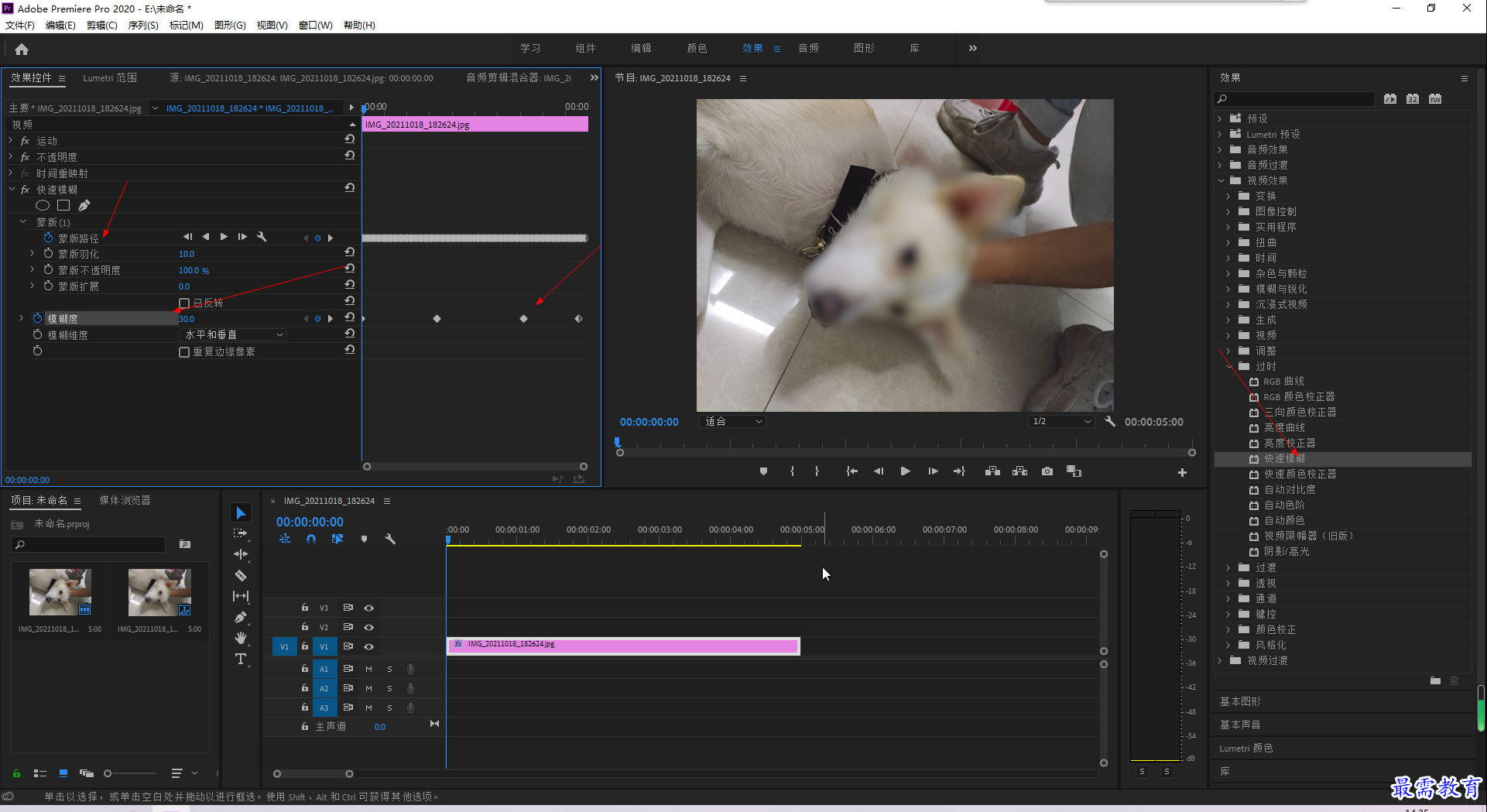Toggle V3 track visibility eye
This screenshot has height=812, width=1487.
tap(369, 608)
